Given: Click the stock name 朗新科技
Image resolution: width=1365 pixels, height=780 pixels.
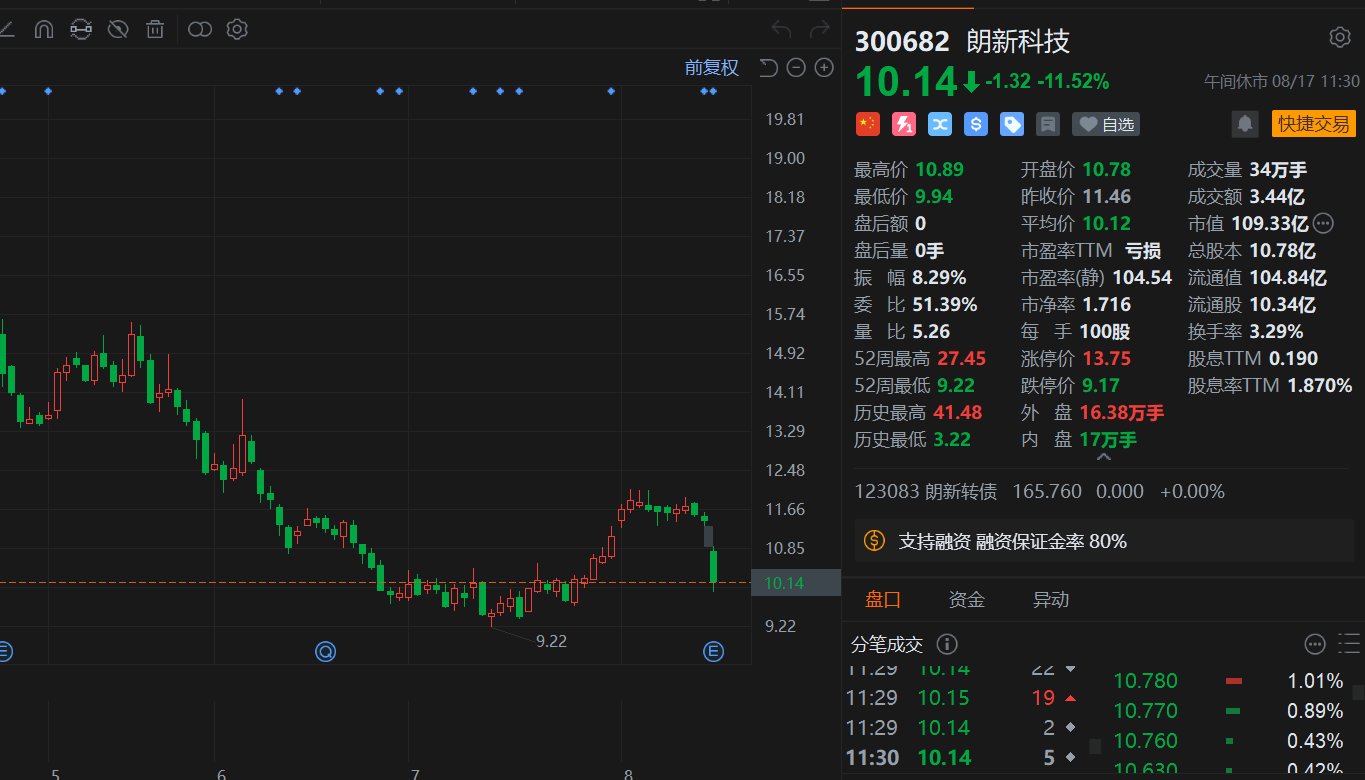Looking at the screenshot, I should (1017, 41).
